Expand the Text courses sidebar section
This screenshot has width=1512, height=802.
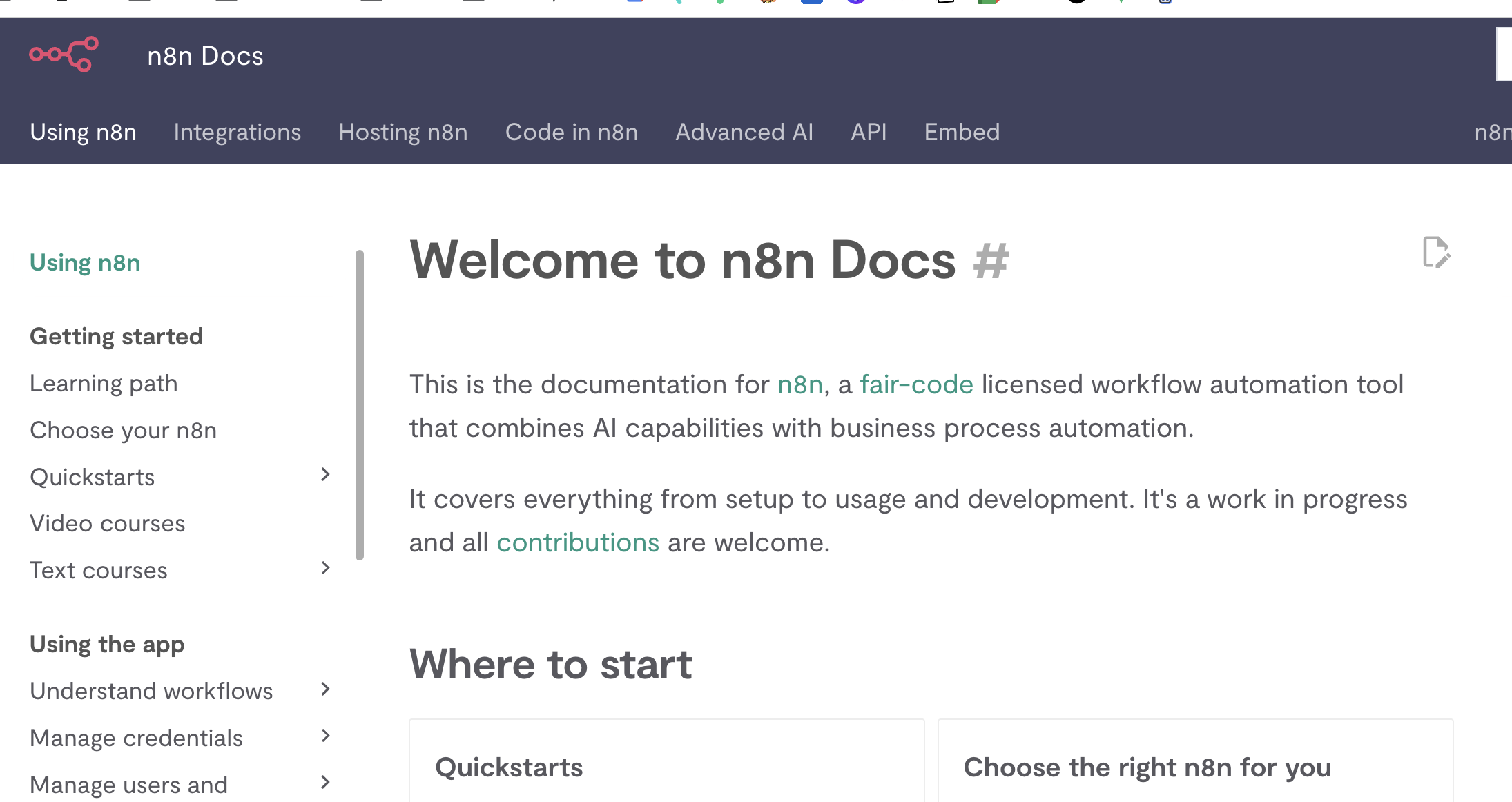325,568
